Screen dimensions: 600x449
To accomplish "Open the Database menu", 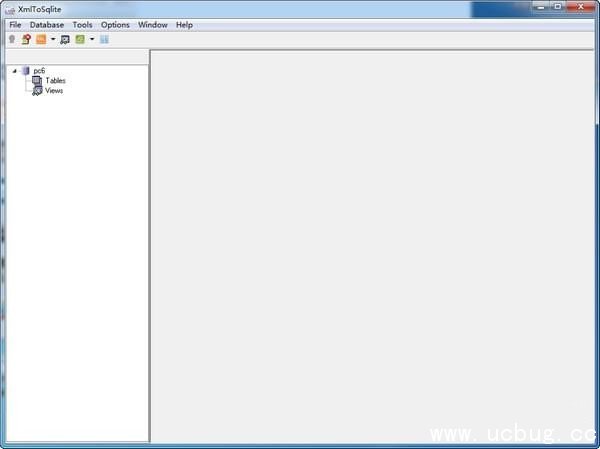I will click(47, 25).
